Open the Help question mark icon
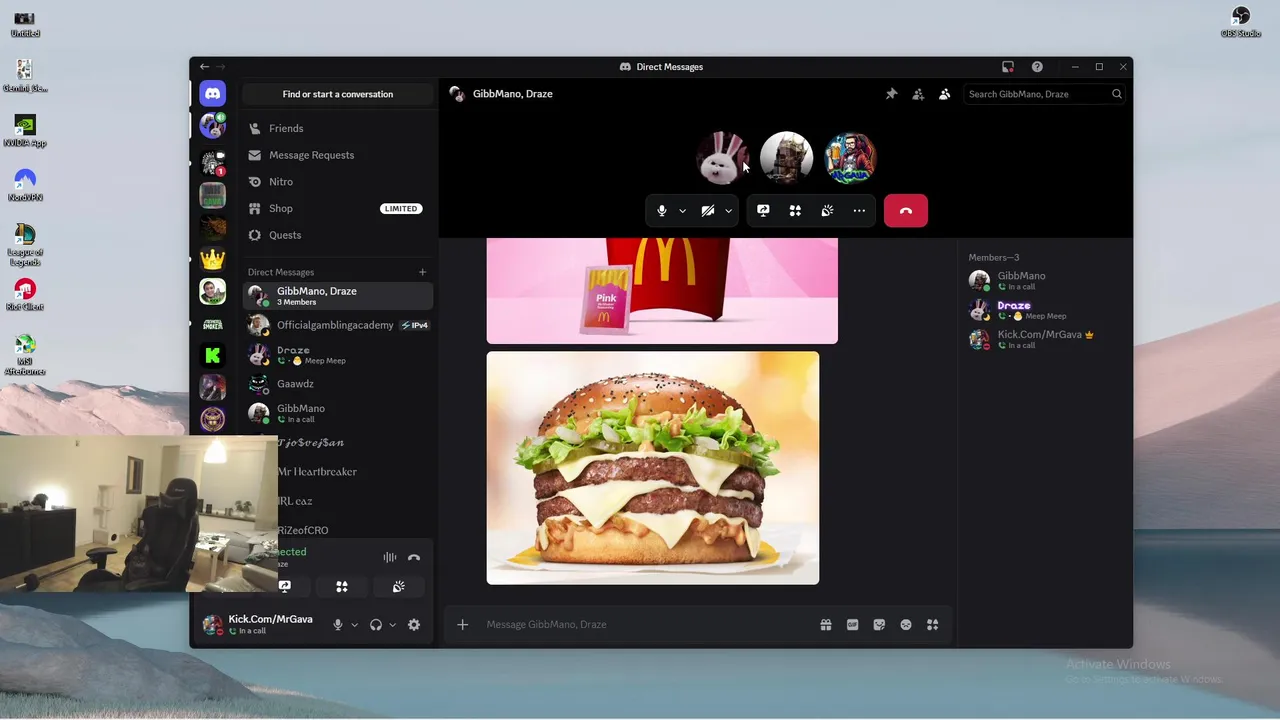Image resolution: width=1280 pixels, height=720 pixels. (x=1037, y=67)
